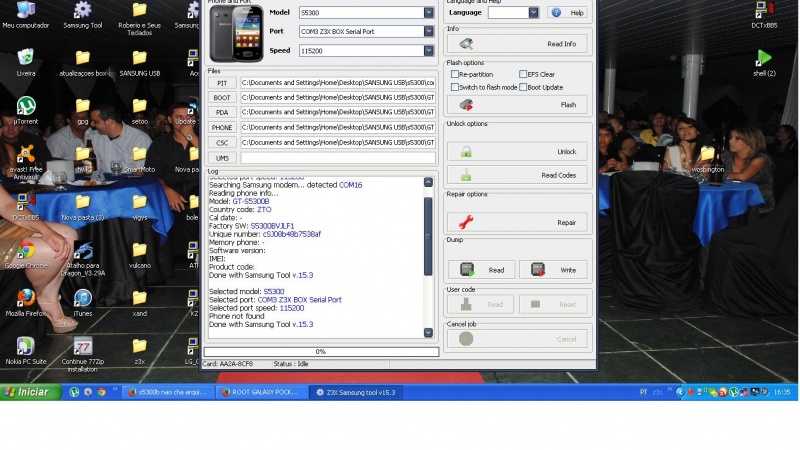The width and height of the screenshot is (800, 450).
Task: Launch Google Chrome desktop shortcut
Action: pos(26,255)
